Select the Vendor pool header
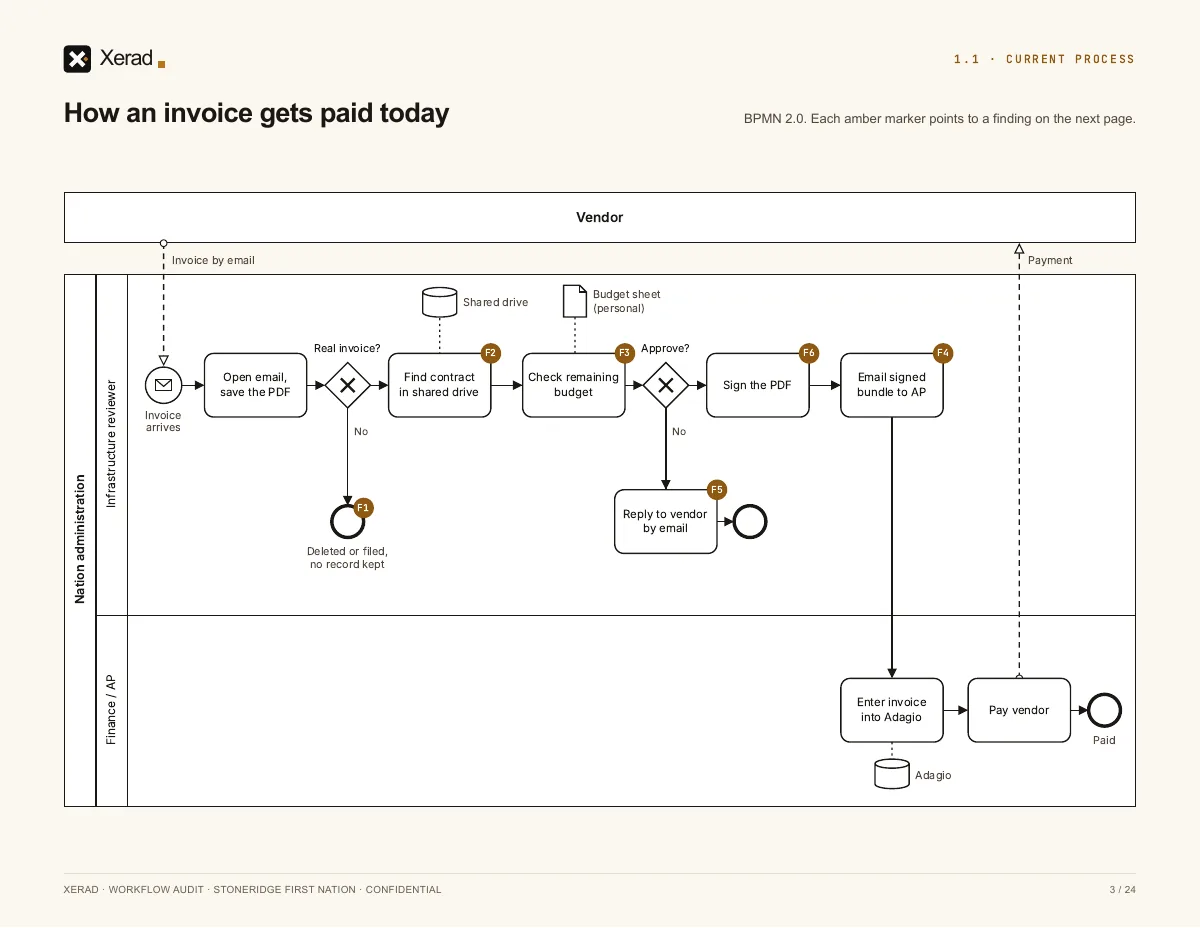The image size is (1200, 928). 600,217
